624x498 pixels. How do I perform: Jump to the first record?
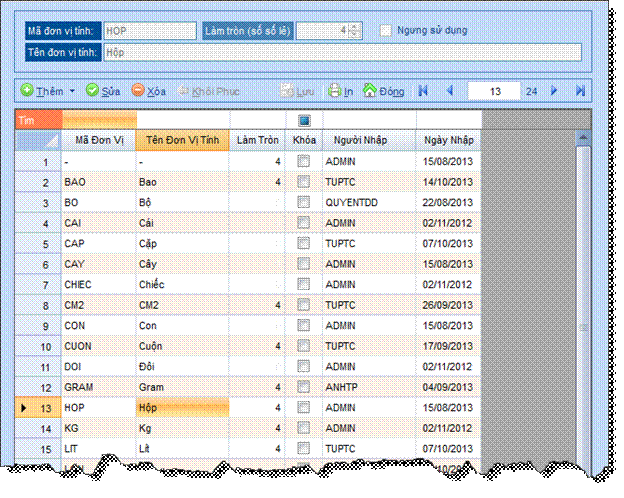tap(423, 91)
